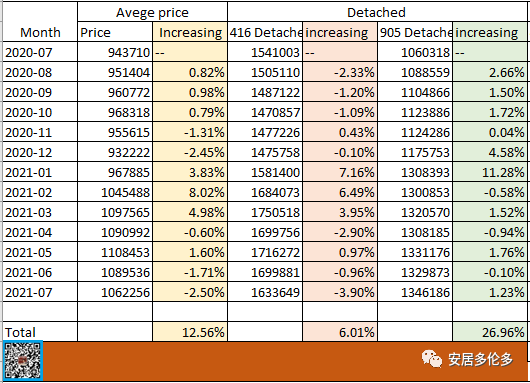Click the QR code image
Viewport: 530px width, 383px height.
pyautogui.click(x=23, y=360)
